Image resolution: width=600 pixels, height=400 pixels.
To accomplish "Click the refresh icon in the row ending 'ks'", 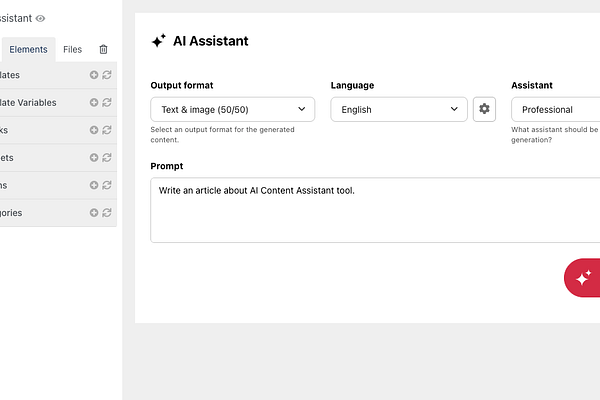I will [107, 130].
